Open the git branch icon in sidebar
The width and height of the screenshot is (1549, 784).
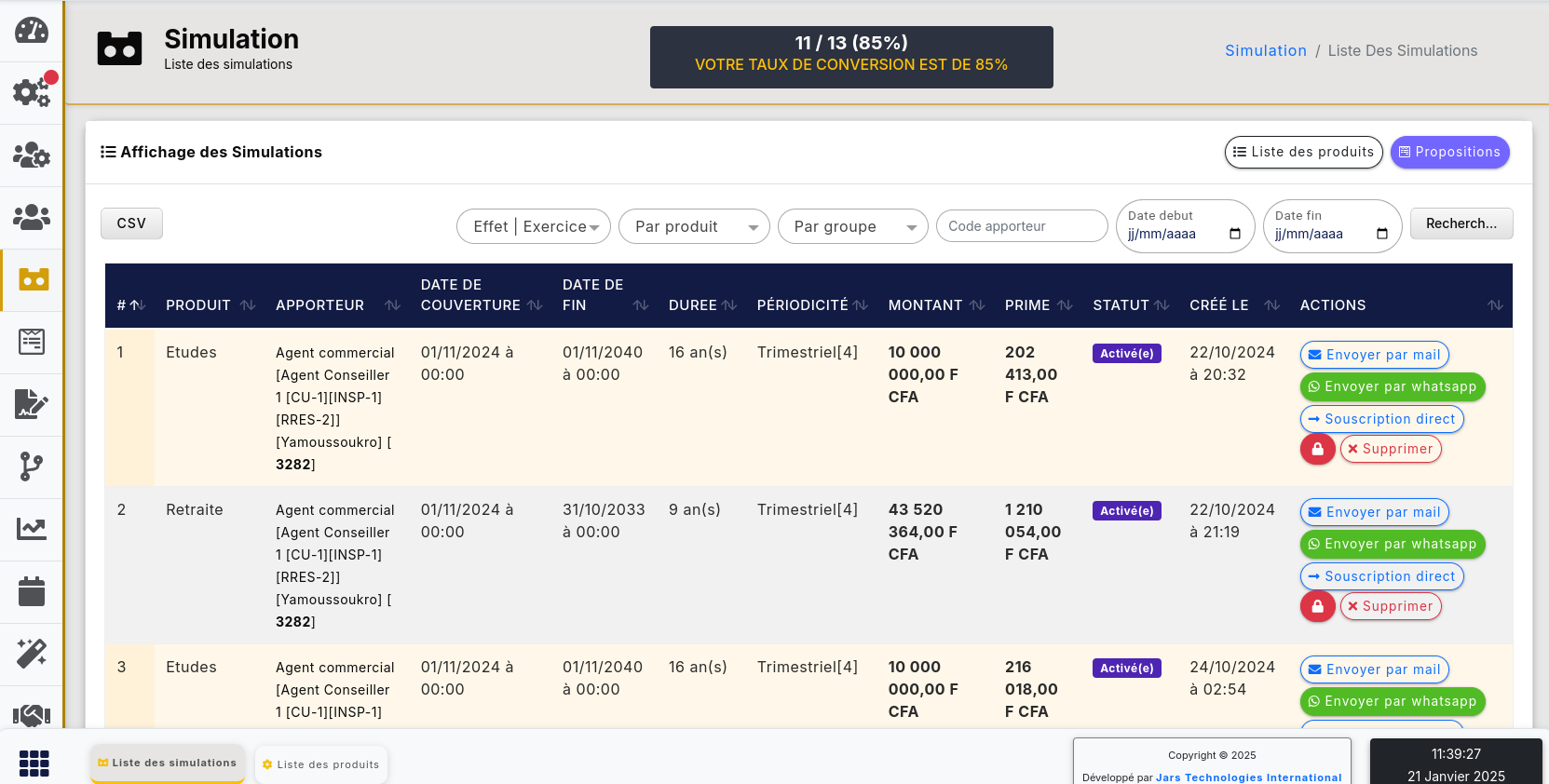tap(32, 466)
